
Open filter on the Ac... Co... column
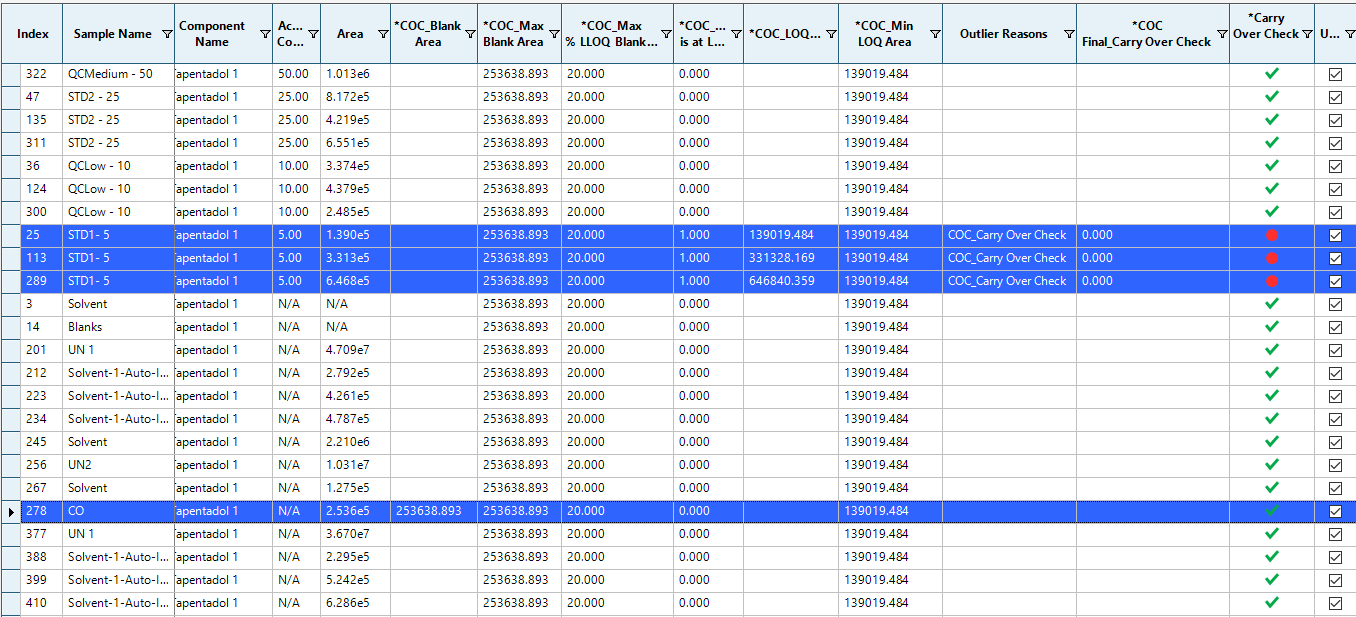click(313, 34)
